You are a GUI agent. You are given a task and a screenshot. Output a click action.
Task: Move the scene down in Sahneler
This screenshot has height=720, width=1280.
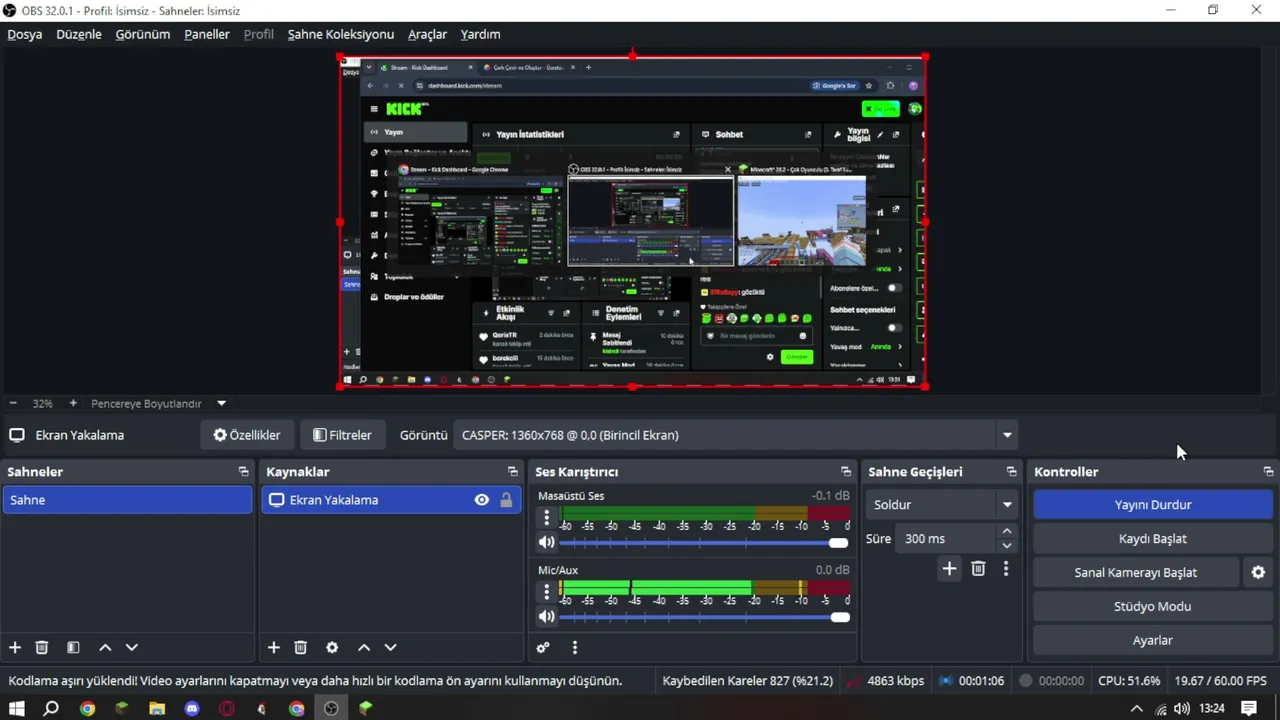(x=131, y=648)
